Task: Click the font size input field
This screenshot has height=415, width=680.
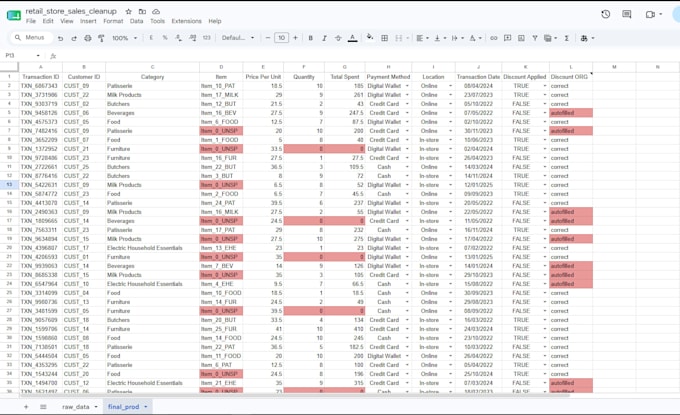Action: [281, 38]
